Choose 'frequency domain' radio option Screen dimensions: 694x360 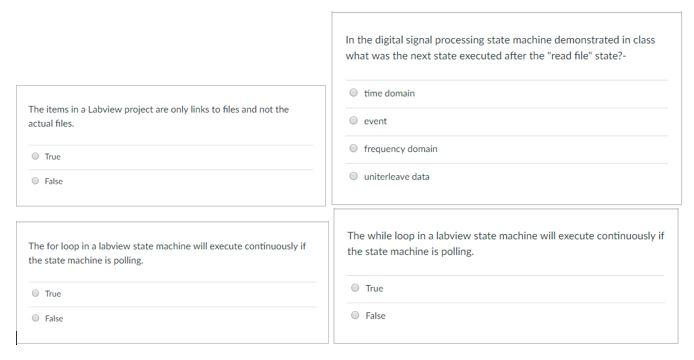[353, 148]
